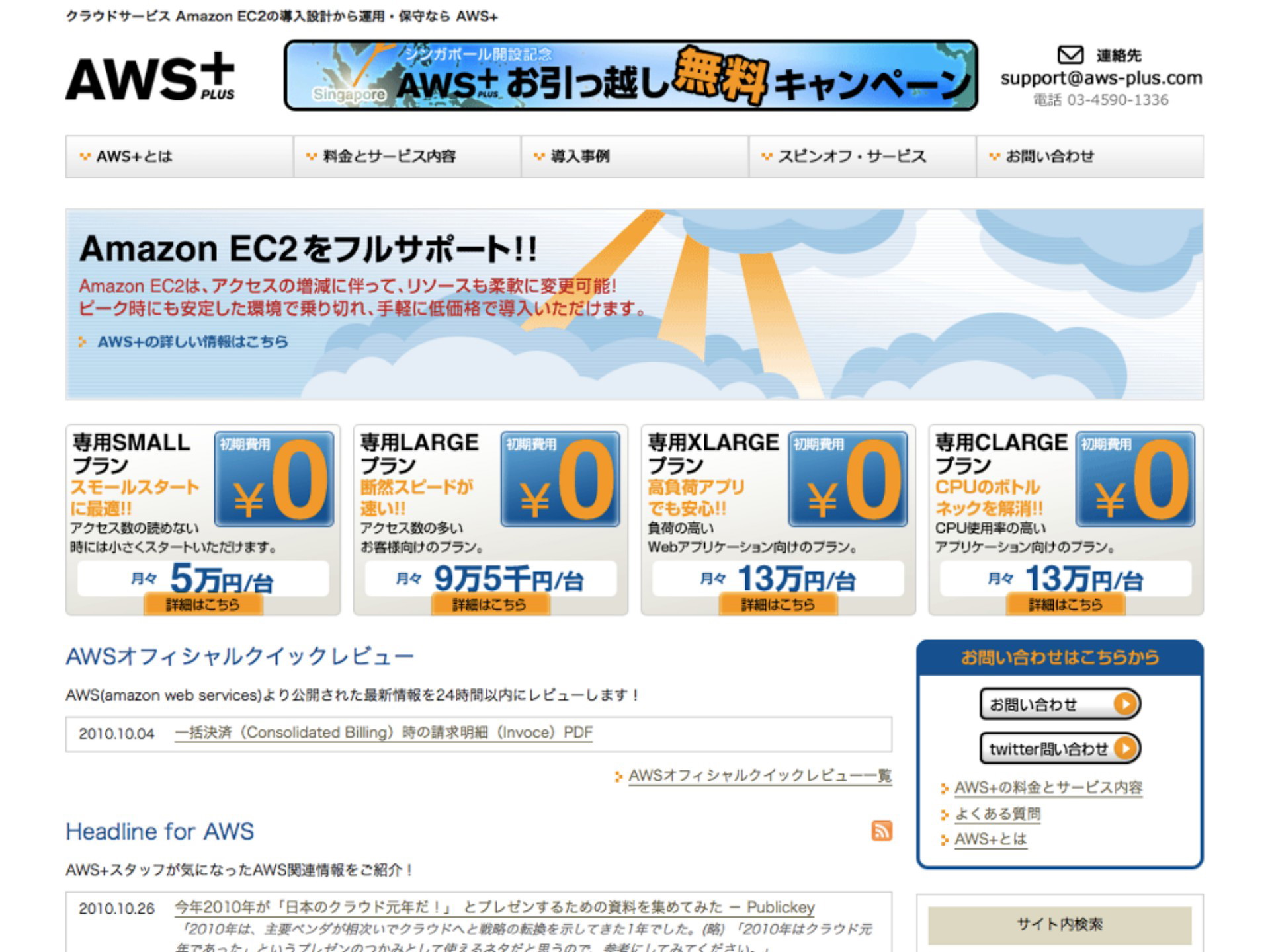Open AWS+の料金とサービス内容 sidebar link
1270x952 pixels.
tap(1048, 787)
